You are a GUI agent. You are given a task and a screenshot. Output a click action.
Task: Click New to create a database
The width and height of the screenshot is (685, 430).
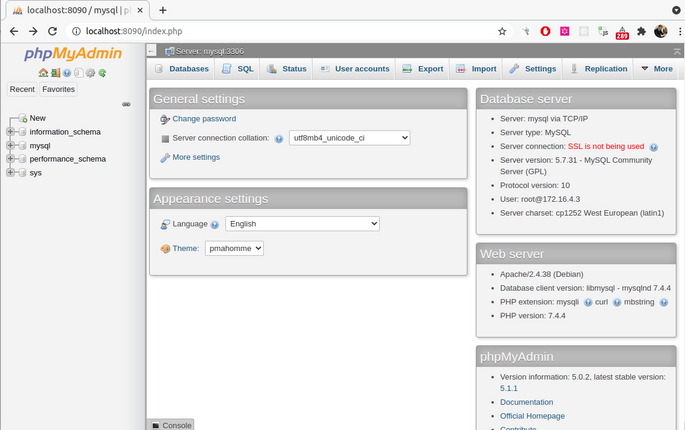coord(38,118)
